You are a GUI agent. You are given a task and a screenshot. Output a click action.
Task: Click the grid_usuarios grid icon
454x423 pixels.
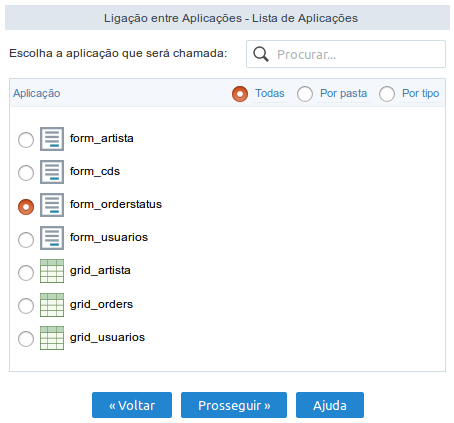(x=52, y=338)
